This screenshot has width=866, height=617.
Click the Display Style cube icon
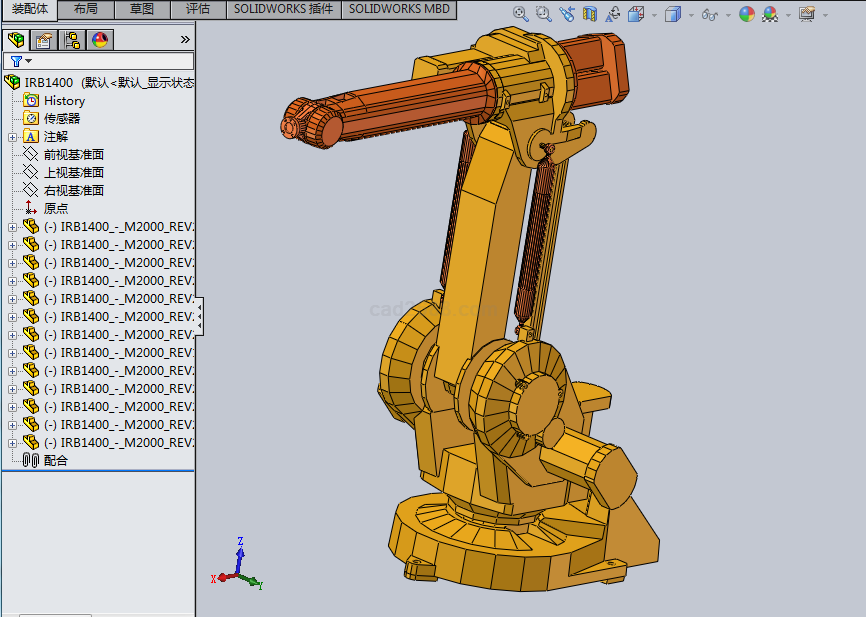672,14
